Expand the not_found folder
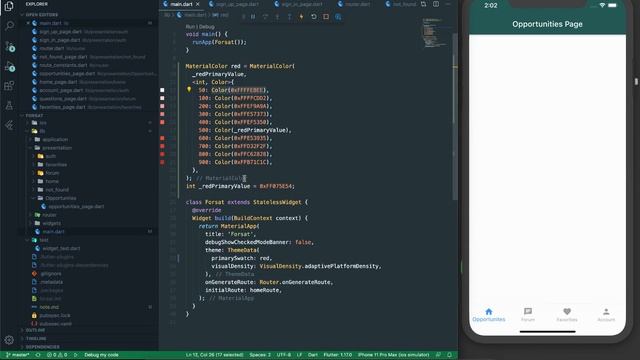Viewport: 640px width, 360px height. (57, 190)
